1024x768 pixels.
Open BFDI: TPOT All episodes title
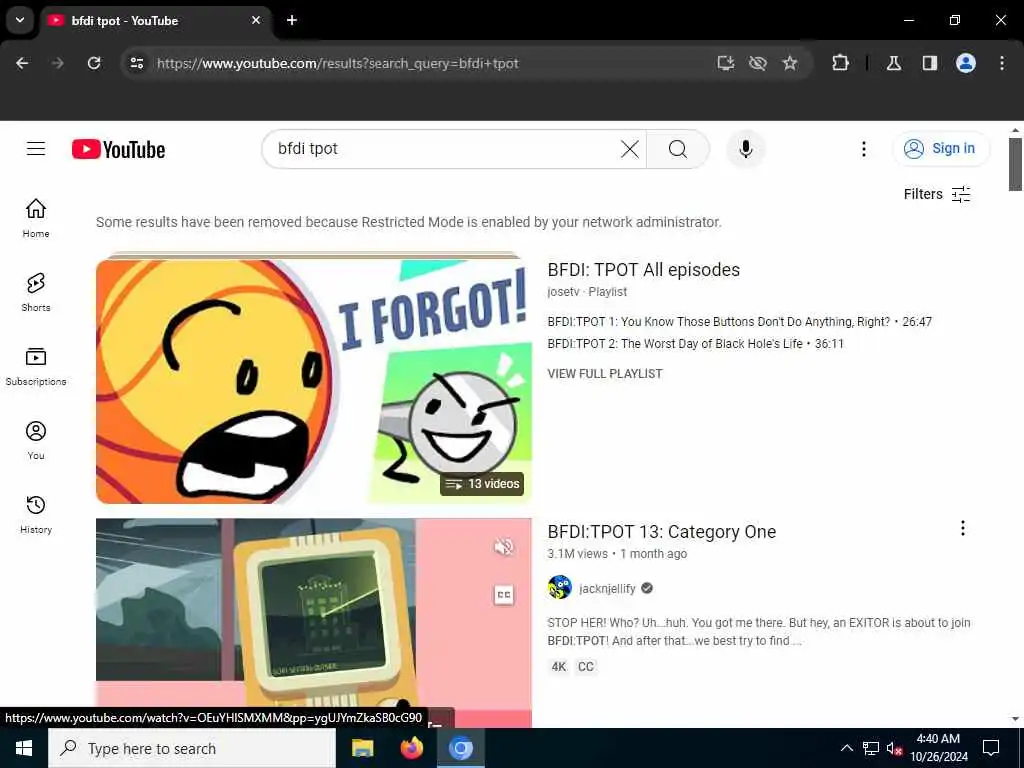click(643, 270)
